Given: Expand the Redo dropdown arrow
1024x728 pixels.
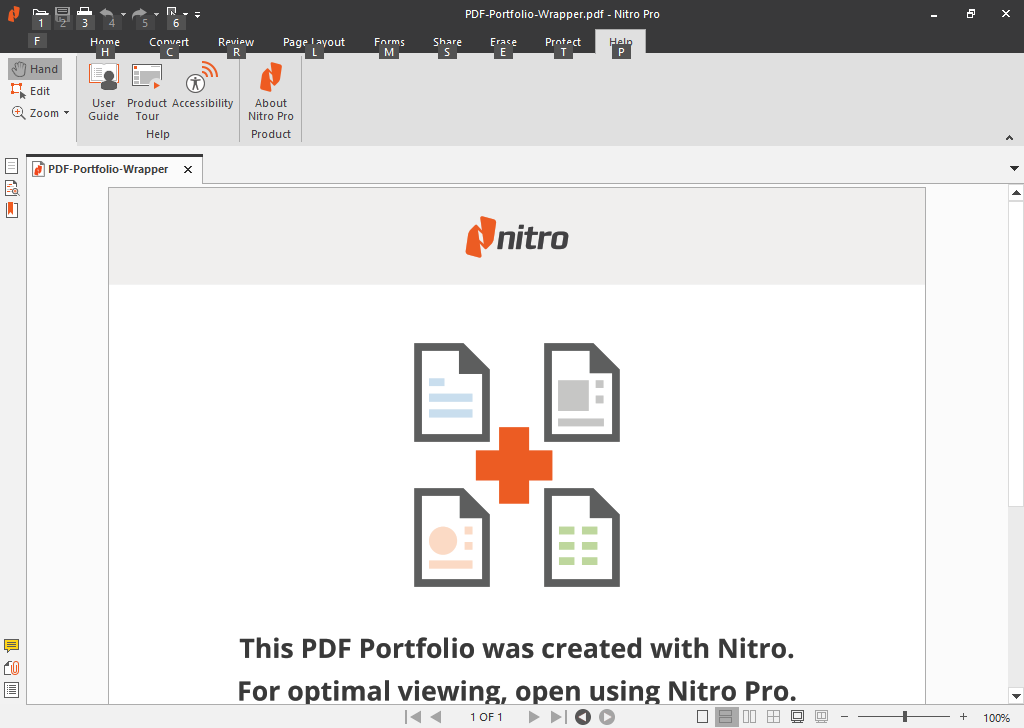Looking at the screenshot, I should (156, 14).
